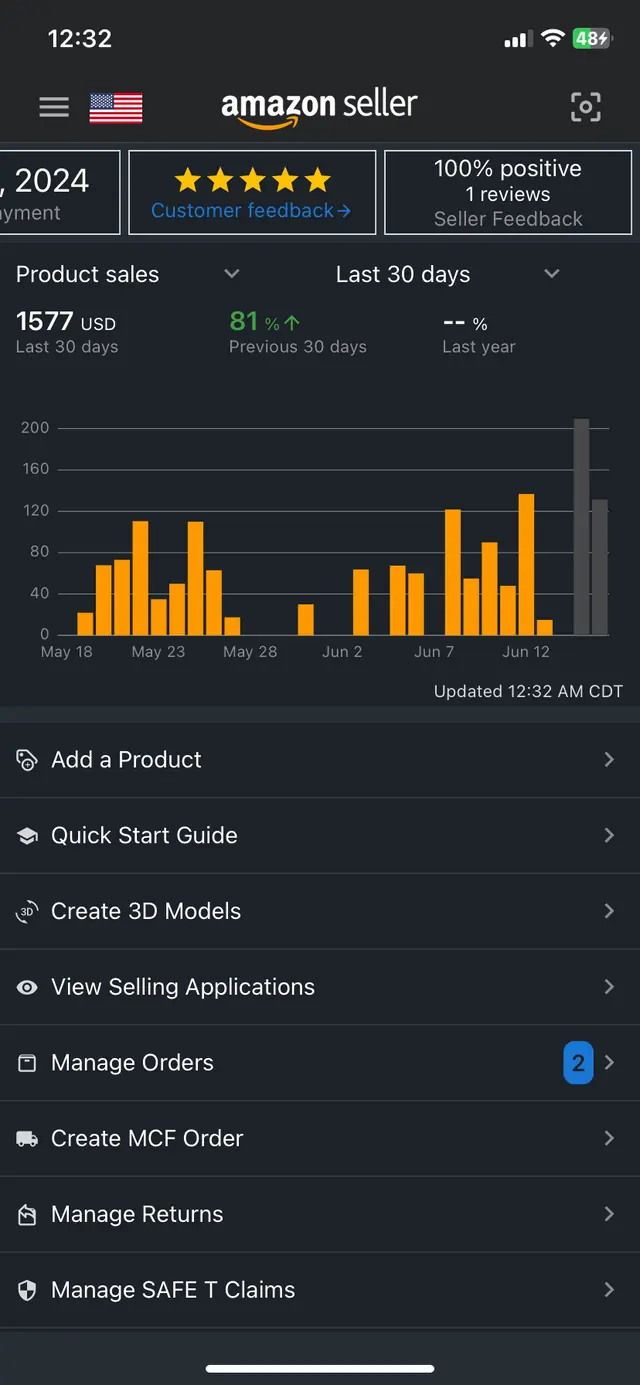The width and height of the screenshot is (640, 1385).
Task: Open the hamburger navigation menu
Action: [54, 107]
